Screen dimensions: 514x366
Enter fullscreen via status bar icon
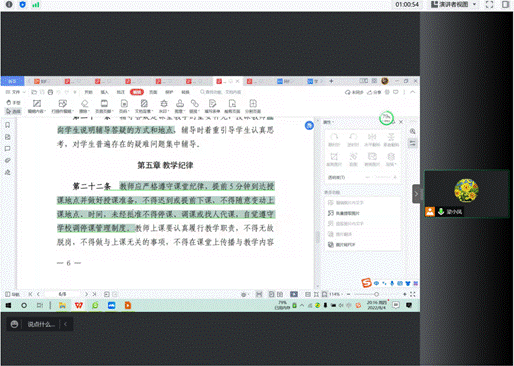click(x=413, y=294)
